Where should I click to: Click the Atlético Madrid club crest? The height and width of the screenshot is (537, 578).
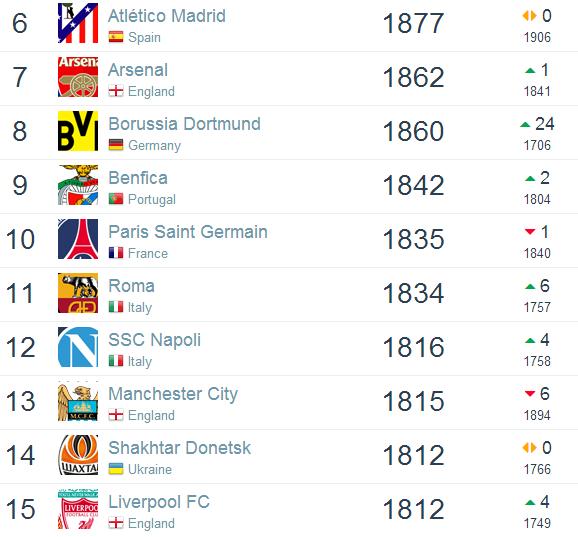tap(78, 23)
